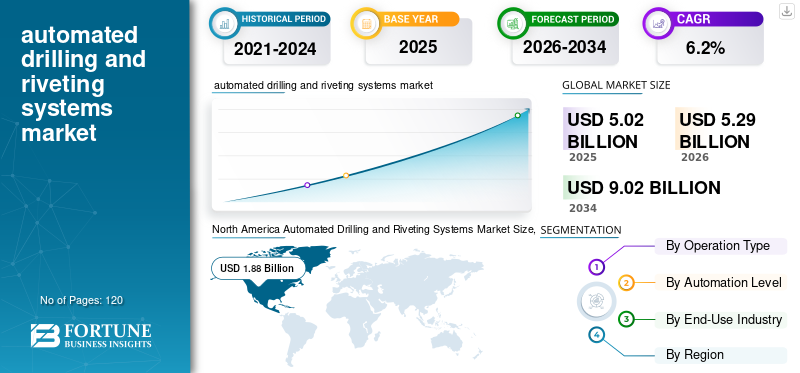Click the purple marker on growth chart
The image size is (800, 373).
coord(307,185)
